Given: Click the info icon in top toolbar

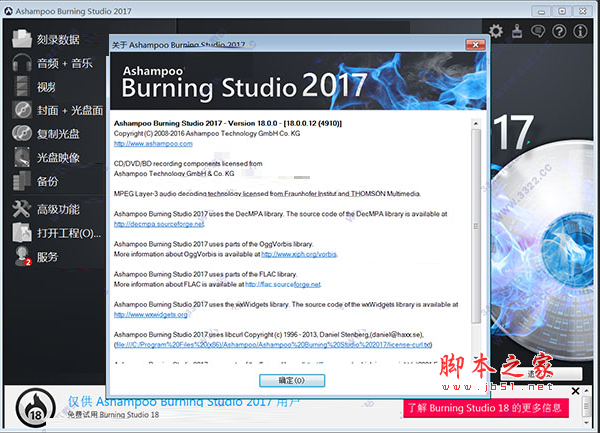Looking at the screenshot, I should point(580,31).
